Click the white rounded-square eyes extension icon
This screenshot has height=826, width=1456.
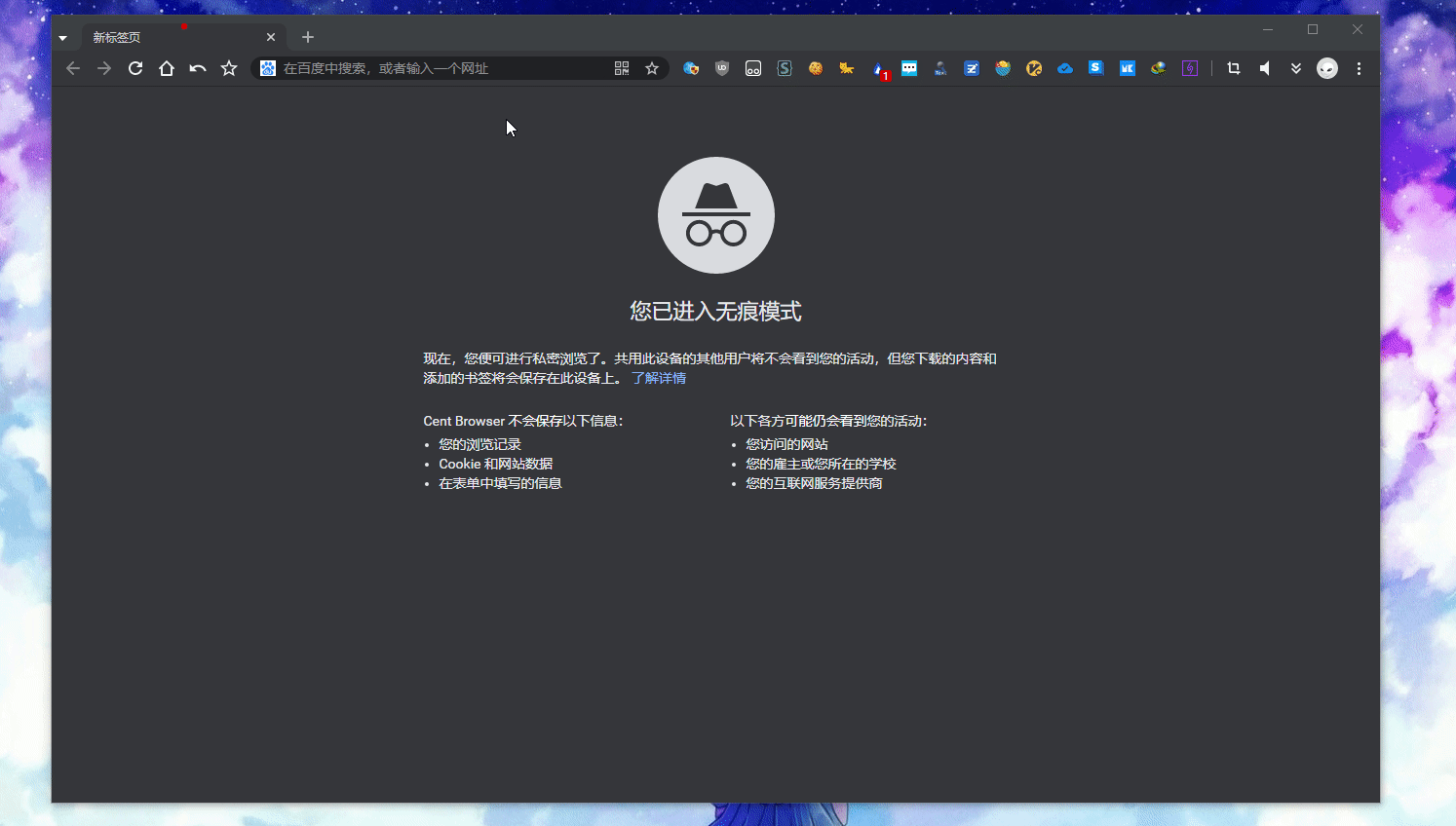coord(753,68)
